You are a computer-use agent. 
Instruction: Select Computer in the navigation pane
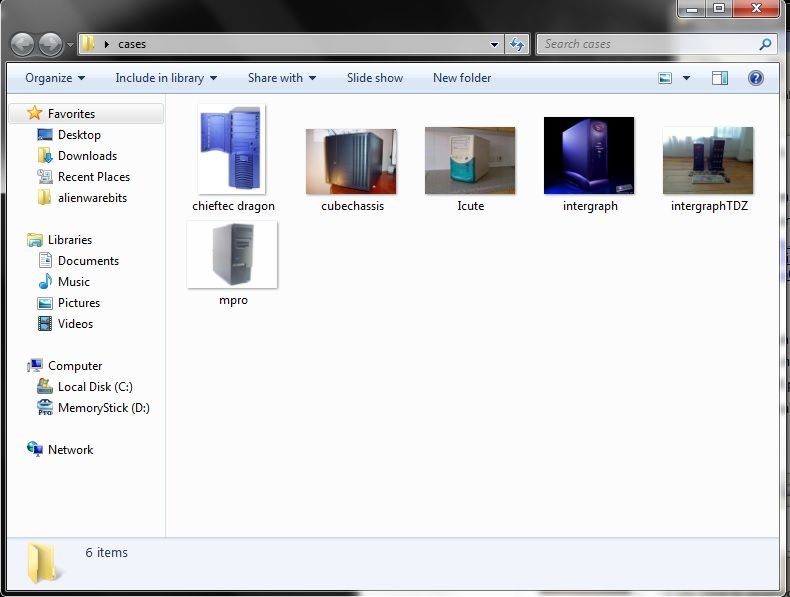(75, 366)
